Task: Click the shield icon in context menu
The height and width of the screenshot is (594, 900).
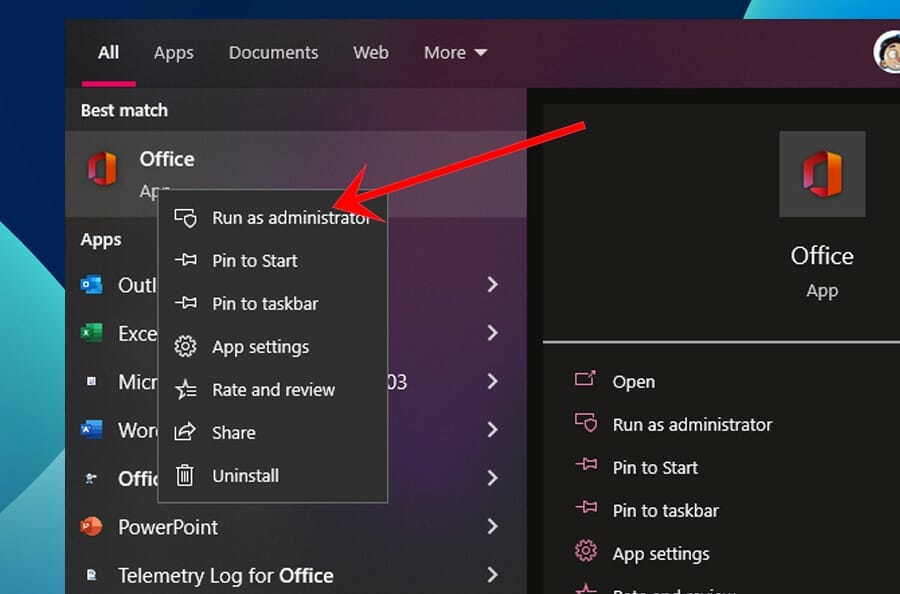Action: coord(185,218)
